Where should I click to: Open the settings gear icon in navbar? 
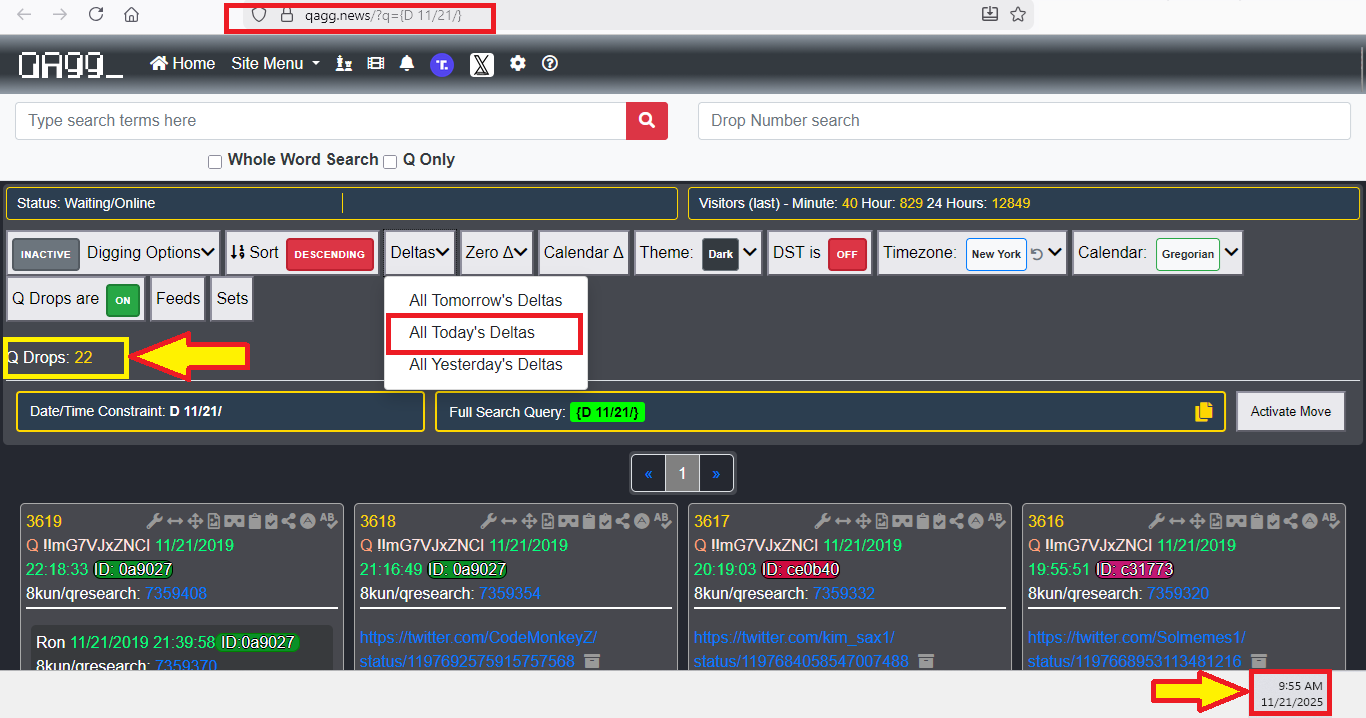[517, 64]
